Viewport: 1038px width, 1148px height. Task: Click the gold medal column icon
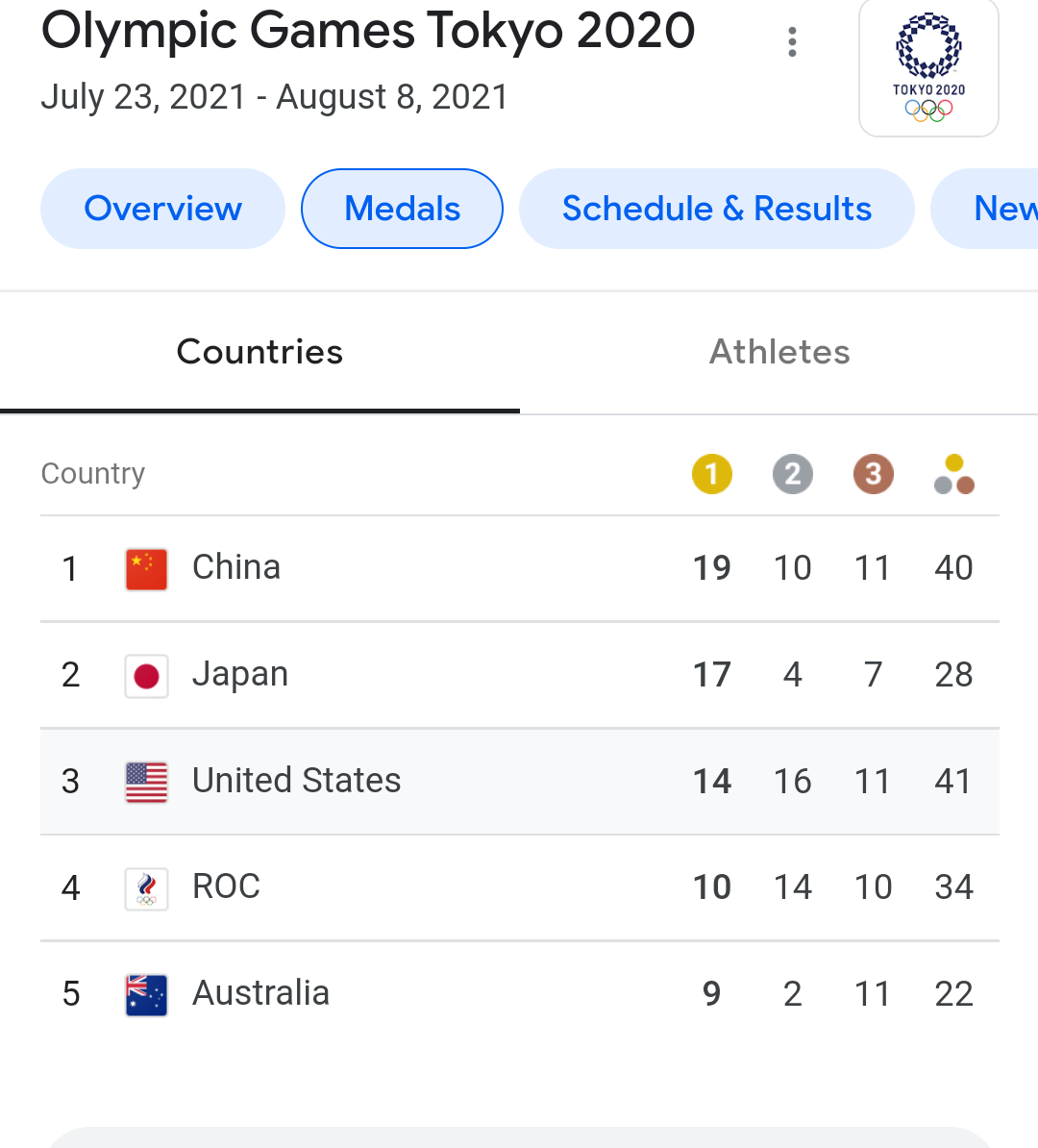[712, 474]
